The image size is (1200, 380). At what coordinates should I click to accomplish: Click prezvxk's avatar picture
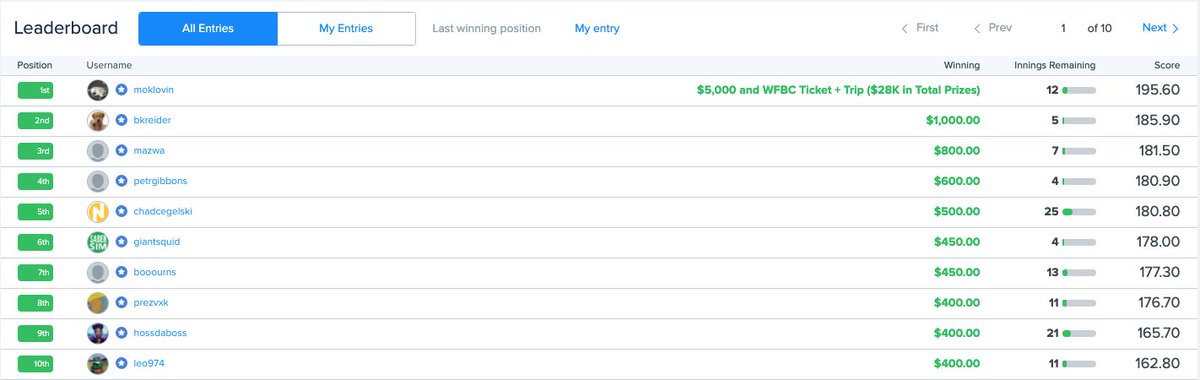pos(97,303)
